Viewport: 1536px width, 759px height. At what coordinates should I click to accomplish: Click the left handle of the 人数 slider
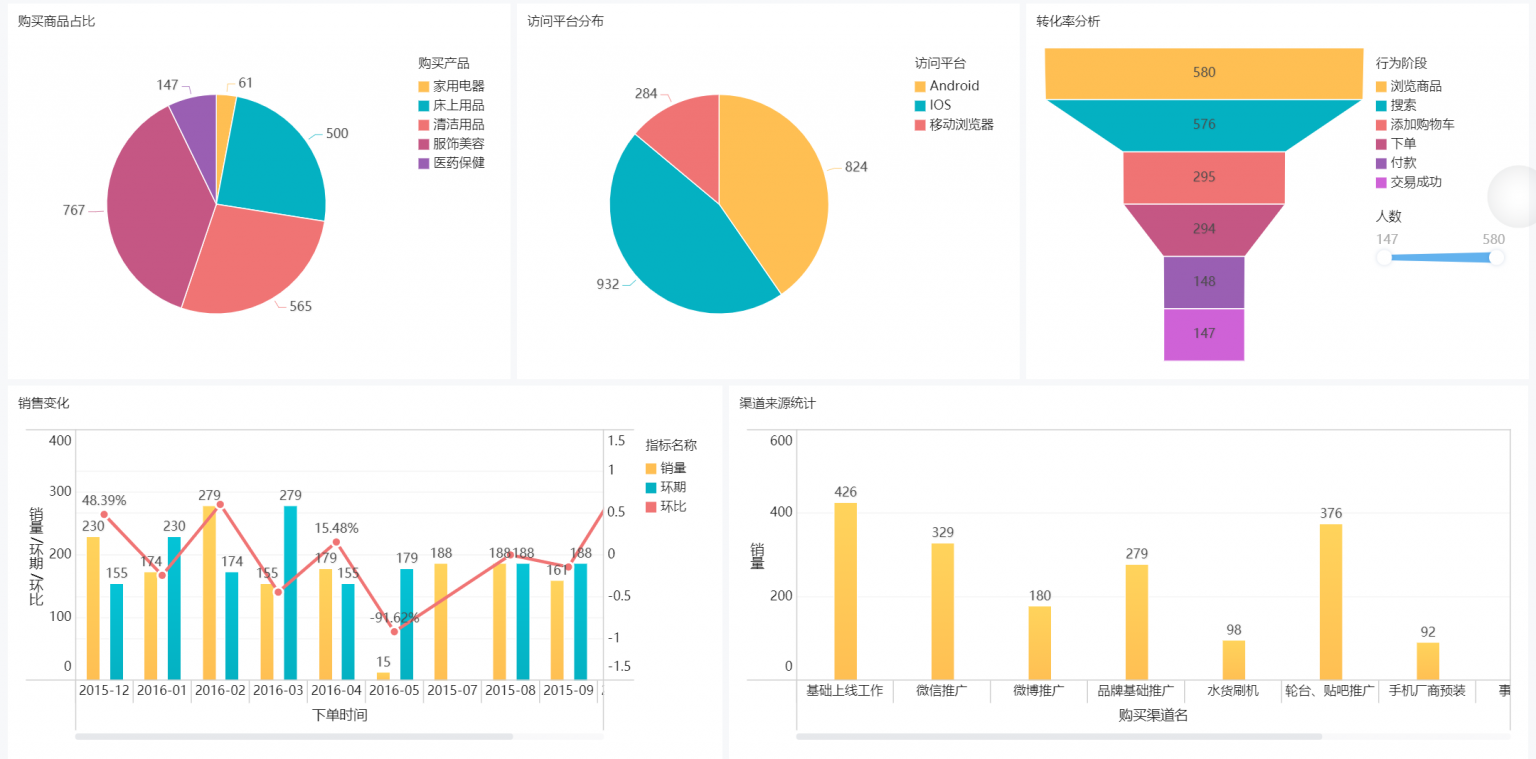pos(1383,257)
